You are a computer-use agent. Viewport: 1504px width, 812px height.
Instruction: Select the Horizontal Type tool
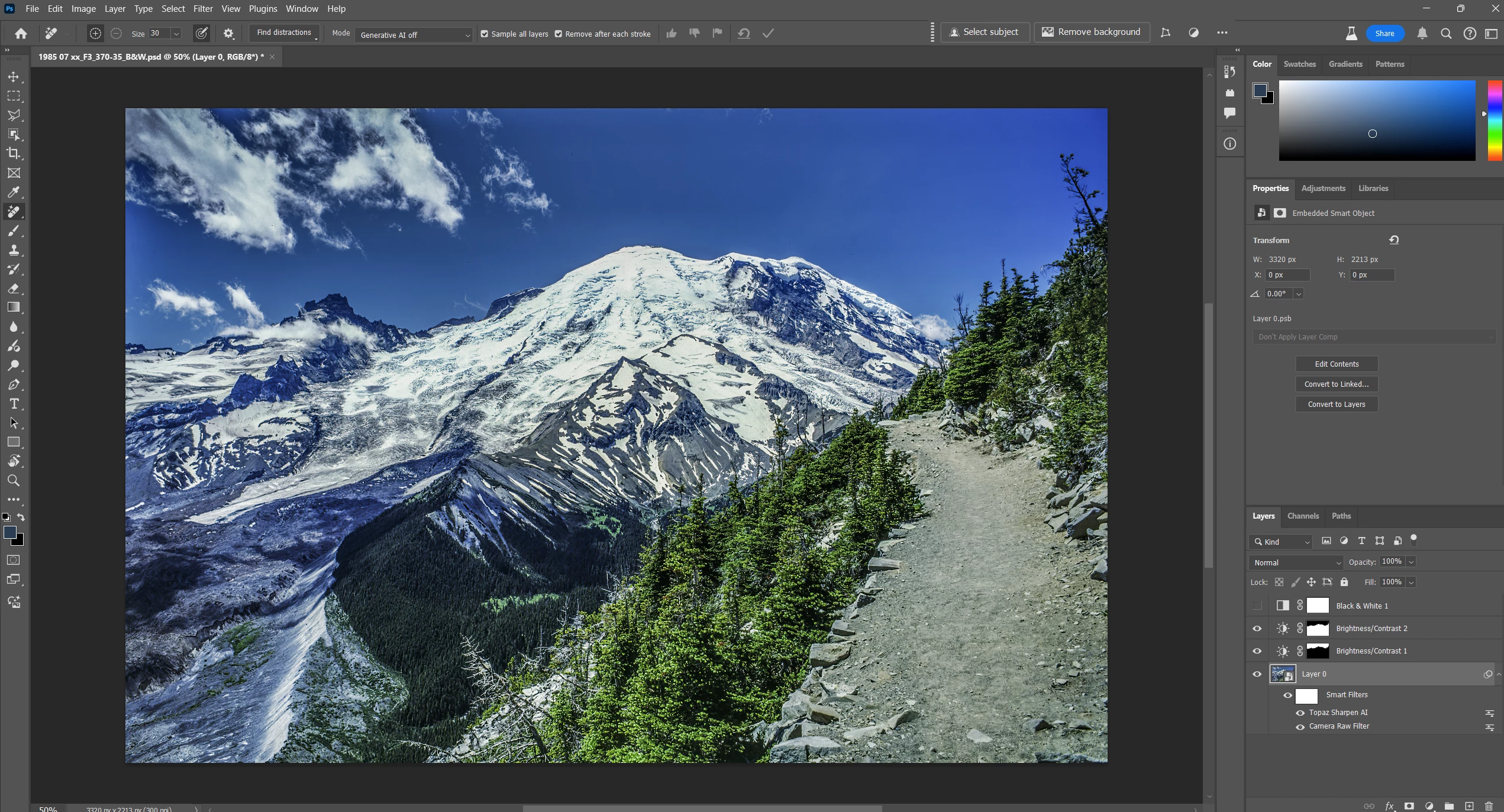click(x=14, y=404)
